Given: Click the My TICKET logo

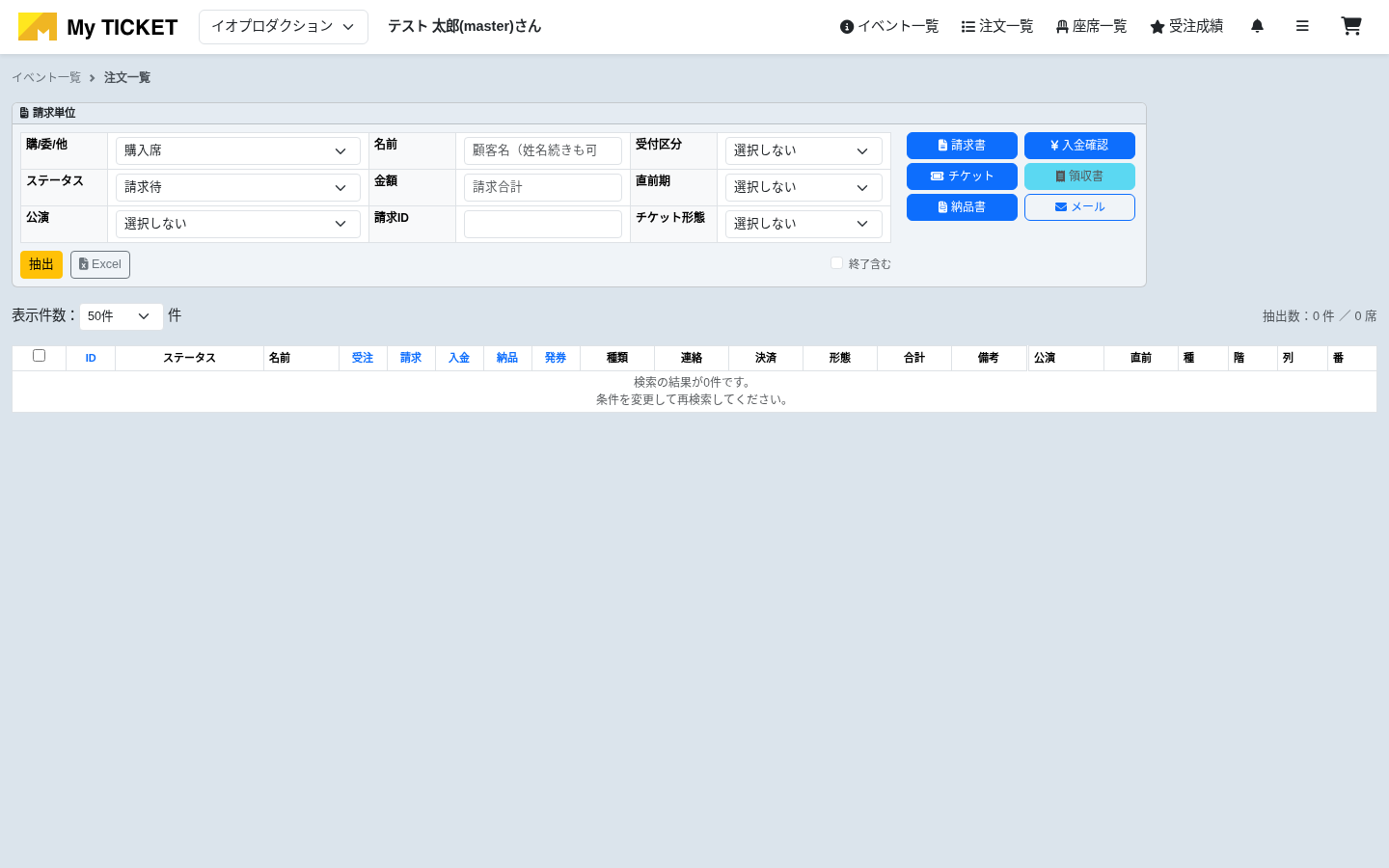Looking at the screenshot, I should click(97, 27).
